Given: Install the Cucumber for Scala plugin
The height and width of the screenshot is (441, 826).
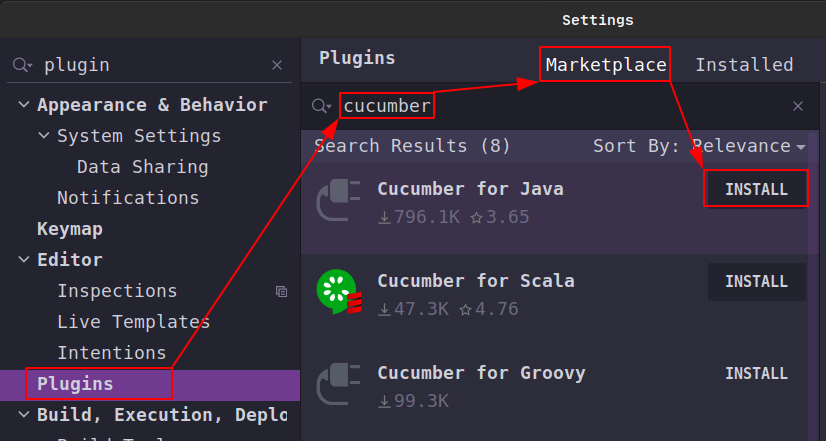Looking at the screenshot, I should click(x=756, y=281).
